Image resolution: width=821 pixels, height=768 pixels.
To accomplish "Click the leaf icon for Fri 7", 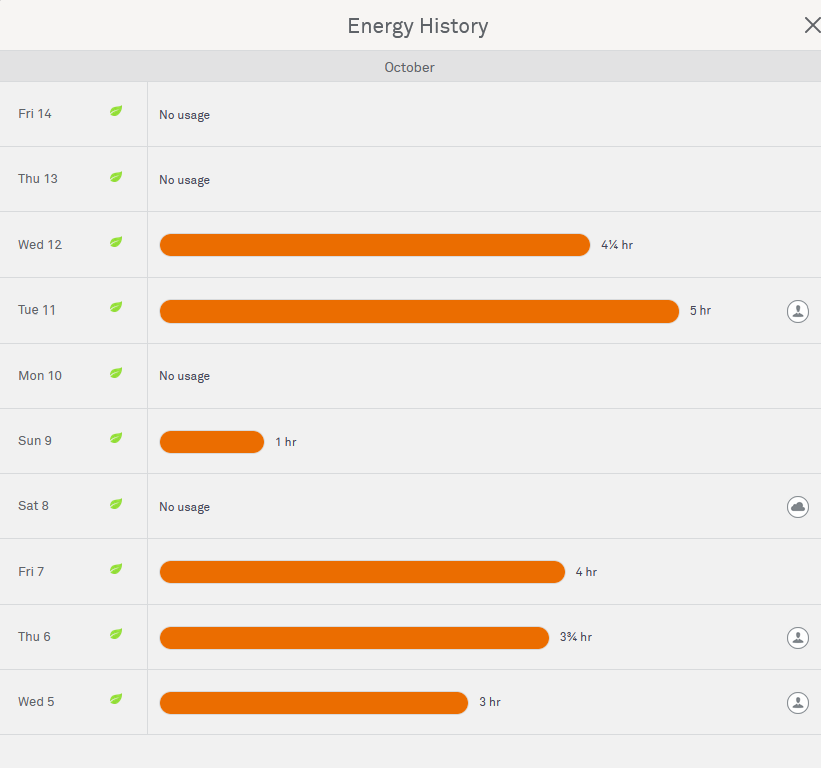I will (116, 570).
